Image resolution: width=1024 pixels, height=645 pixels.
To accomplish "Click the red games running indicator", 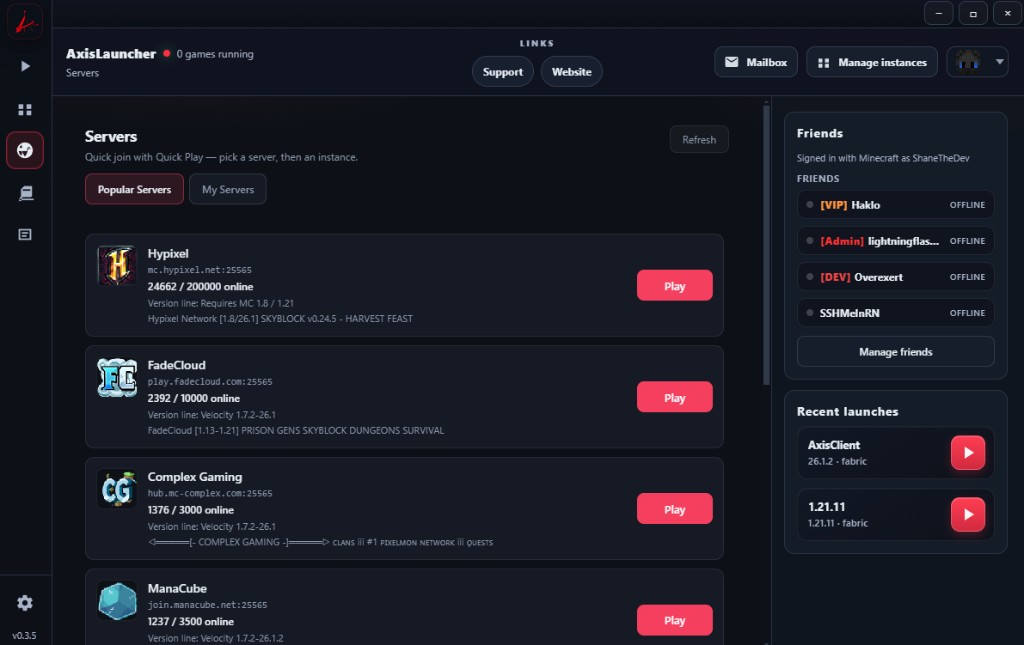I will pyautogui.click(x=167, y=54).
